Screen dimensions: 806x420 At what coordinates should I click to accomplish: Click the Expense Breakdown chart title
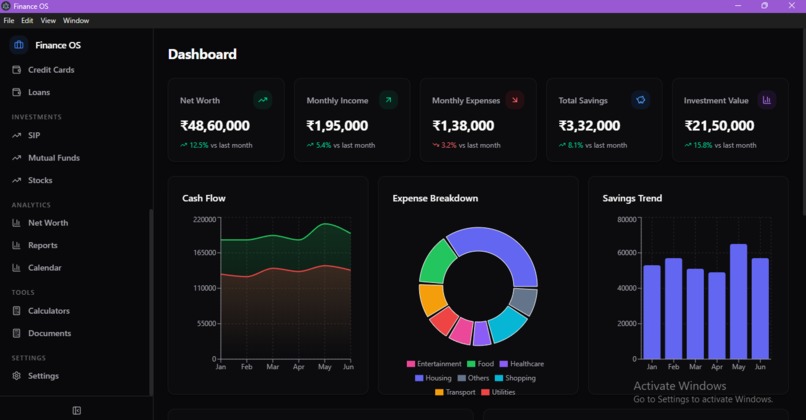point(435,198)
